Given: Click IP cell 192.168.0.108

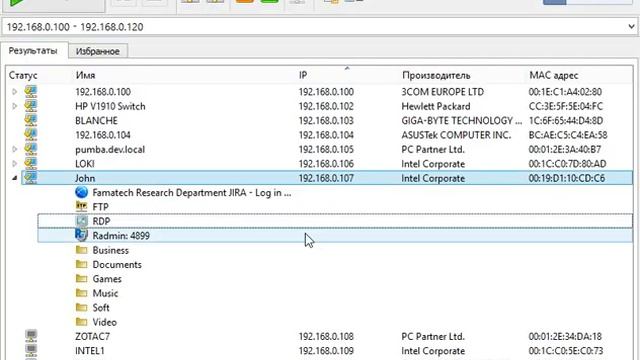Looking at the screenshot, I should 326,337.
